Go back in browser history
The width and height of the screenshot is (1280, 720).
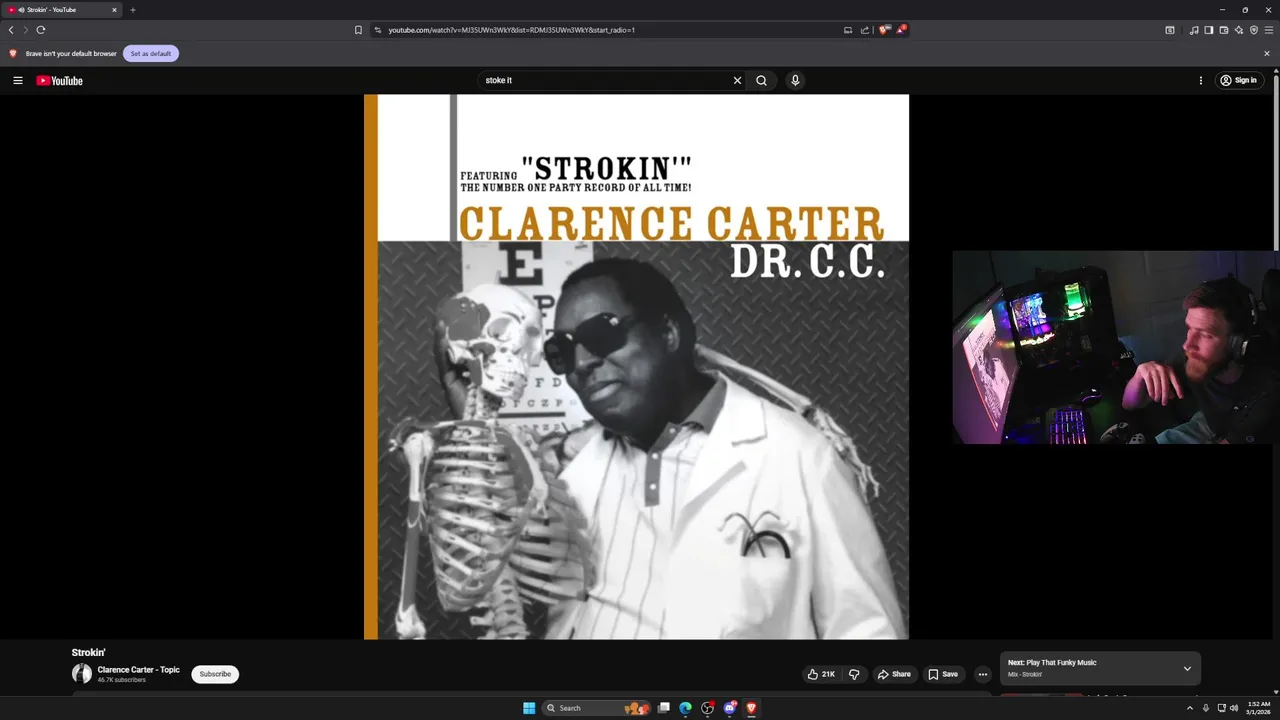click(x=11, y=30)
